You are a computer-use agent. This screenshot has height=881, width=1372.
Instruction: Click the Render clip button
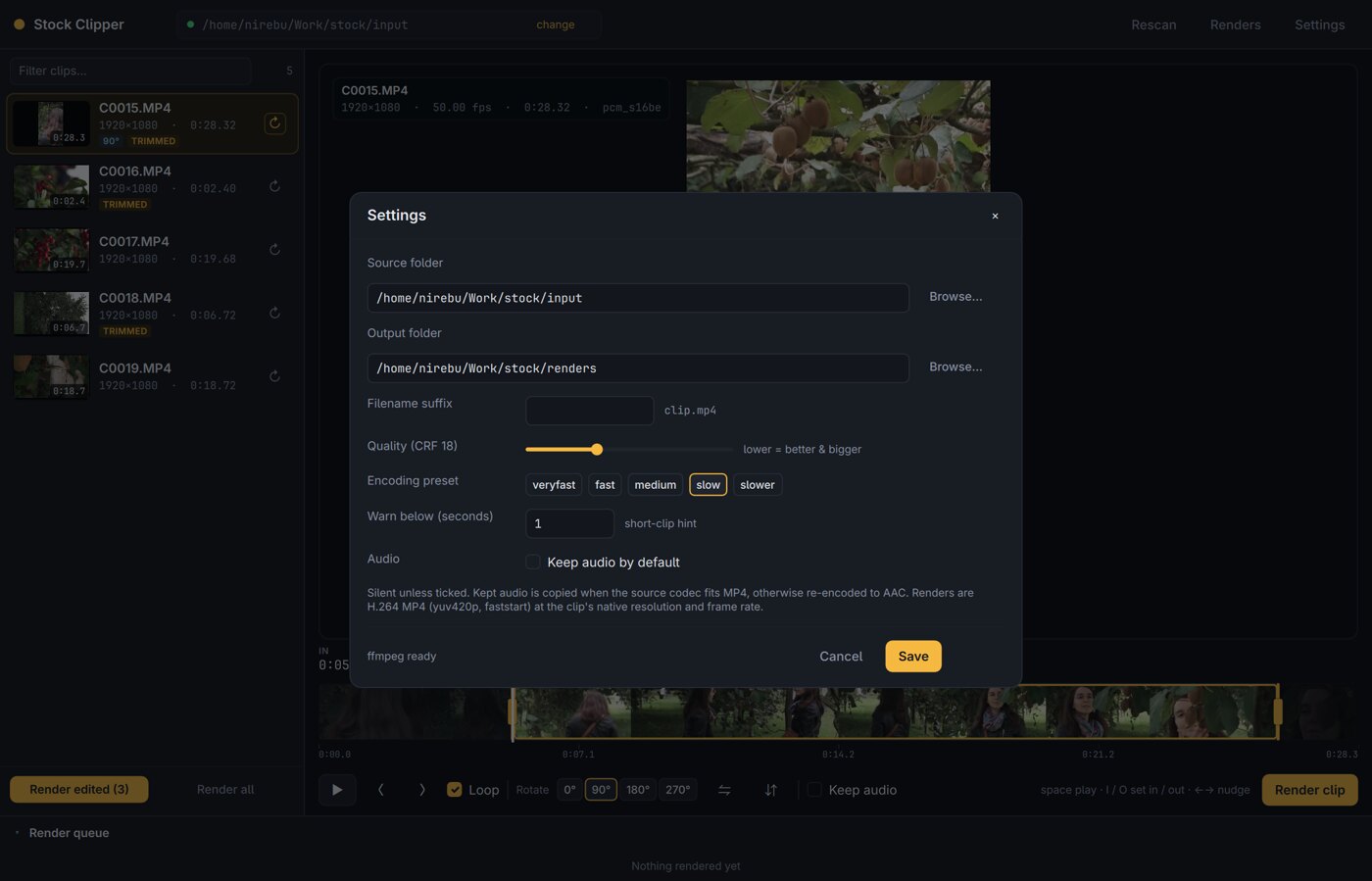click(x=1309, y=790)
